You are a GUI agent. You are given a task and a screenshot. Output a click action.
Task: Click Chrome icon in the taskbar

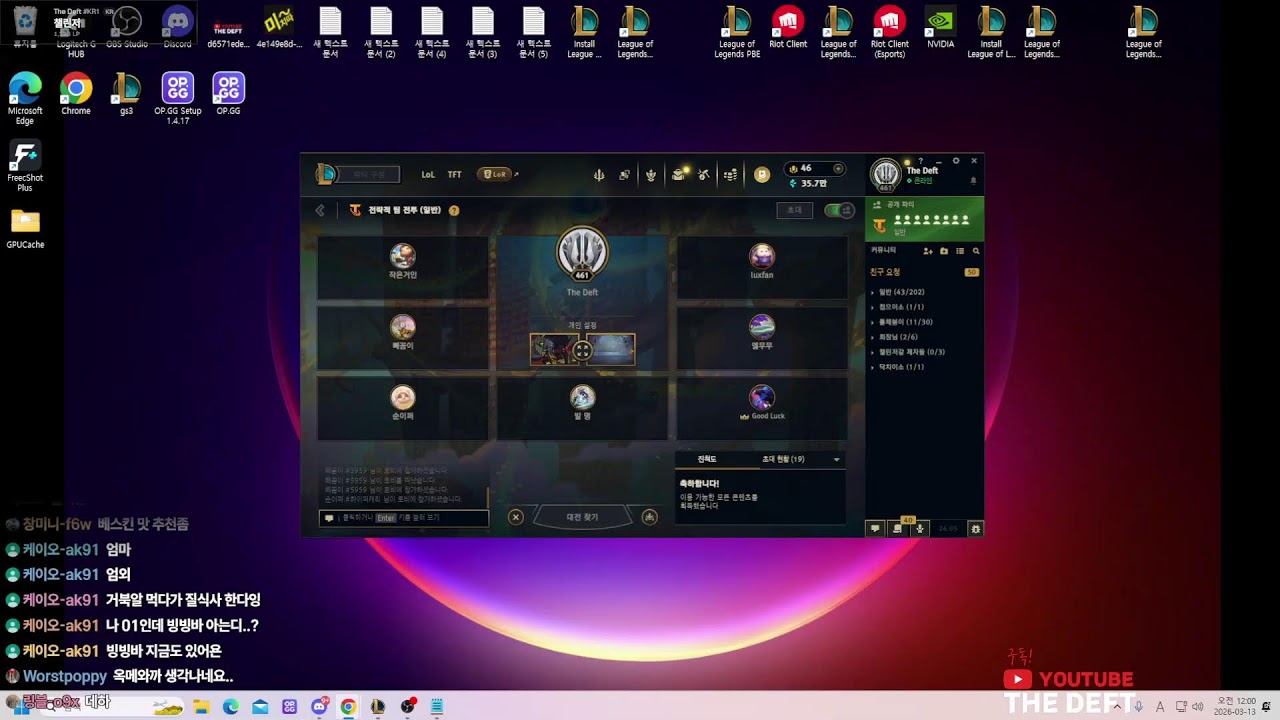(348, 707)
